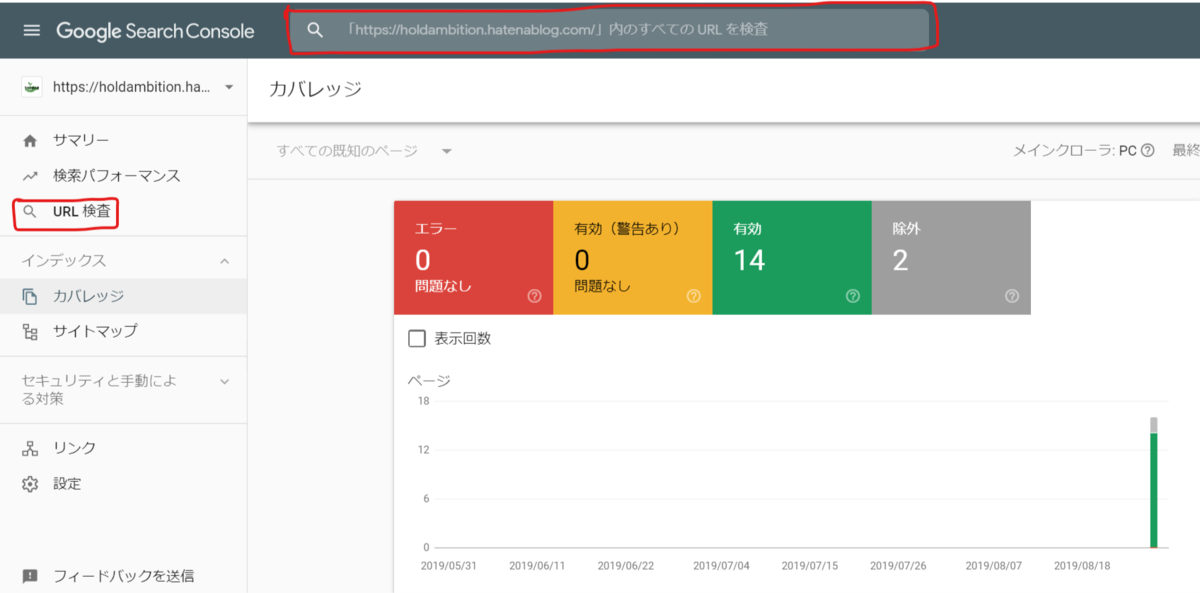Click the magnifier icon beside URL 検査
The width and height of the screenshot is (1200, 593).
point(30,212)
